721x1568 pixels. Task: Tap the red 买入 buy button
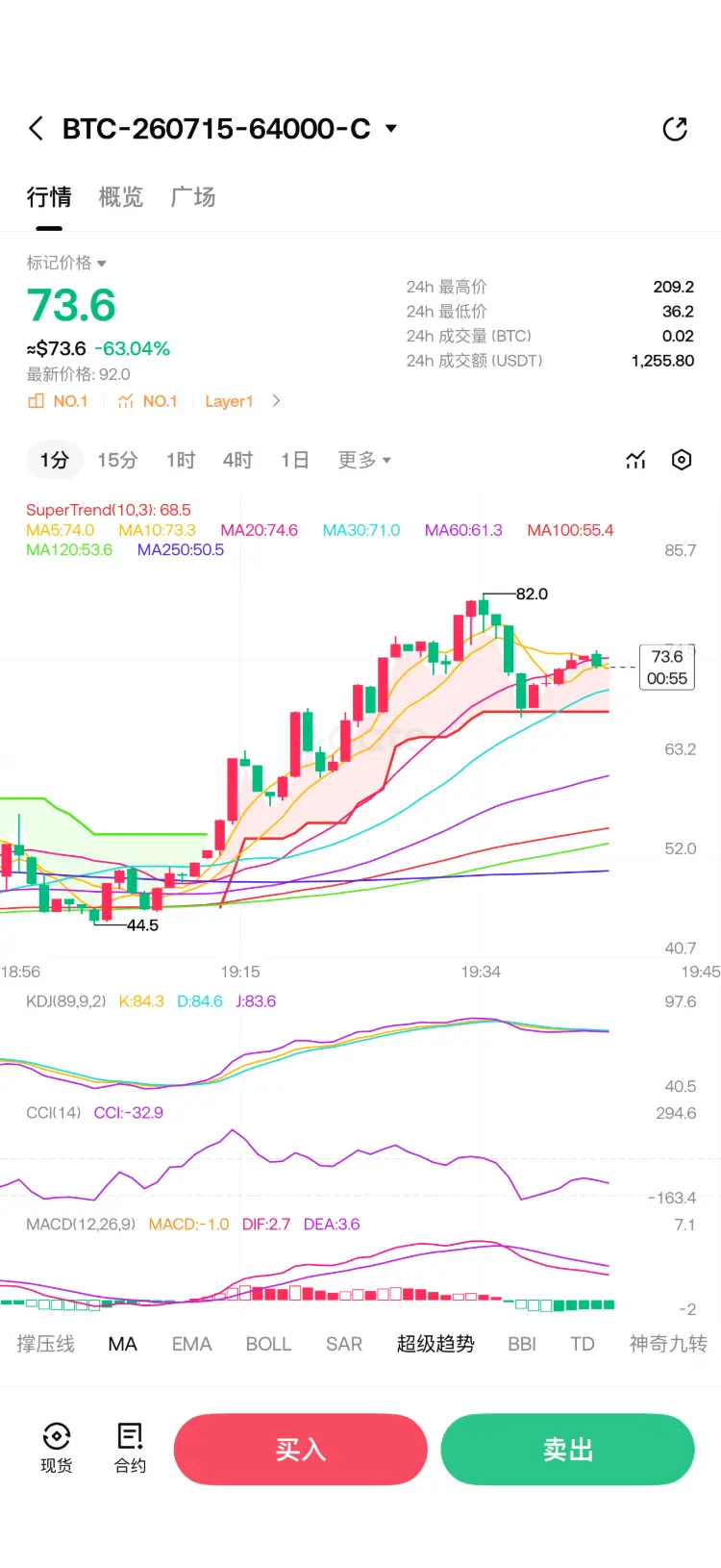coord(300,1450)
